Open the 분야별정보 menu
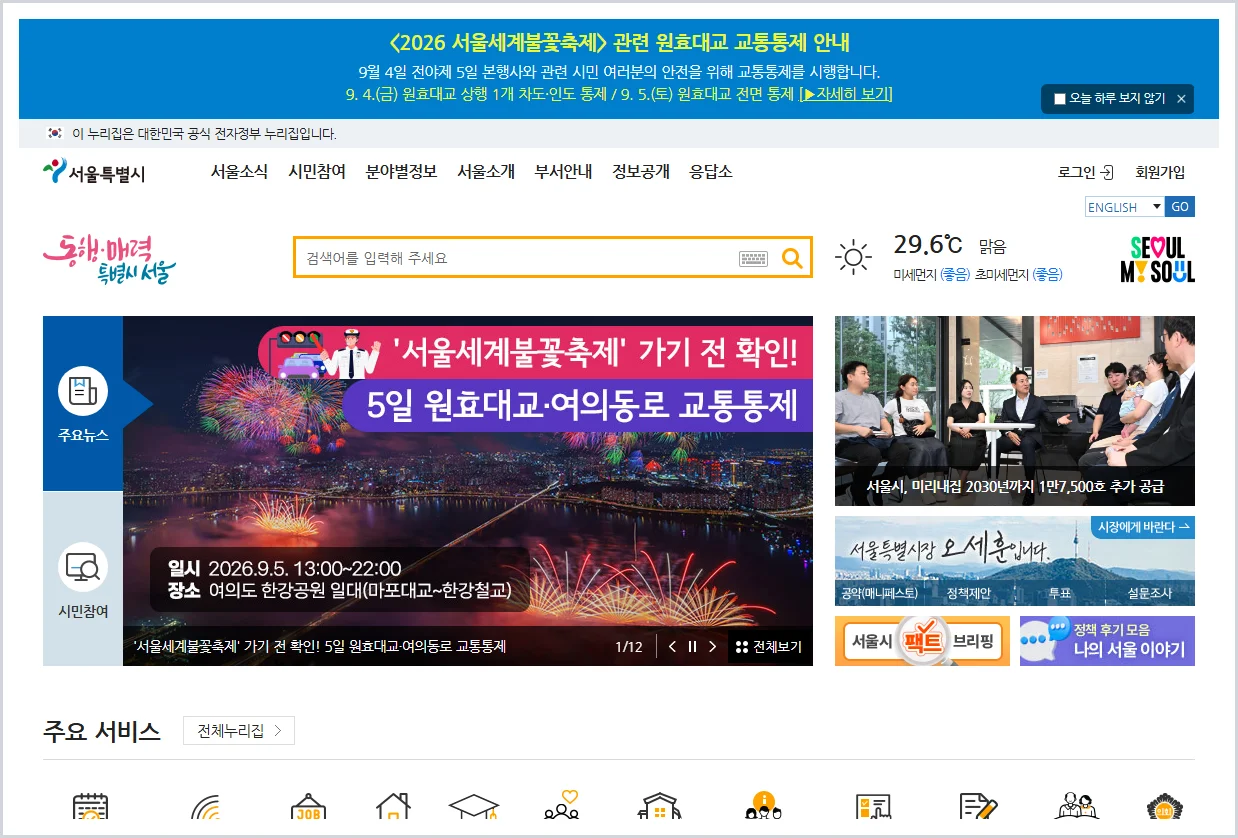This screenshot has width=1238, height=838. click(x=401, y=172)
